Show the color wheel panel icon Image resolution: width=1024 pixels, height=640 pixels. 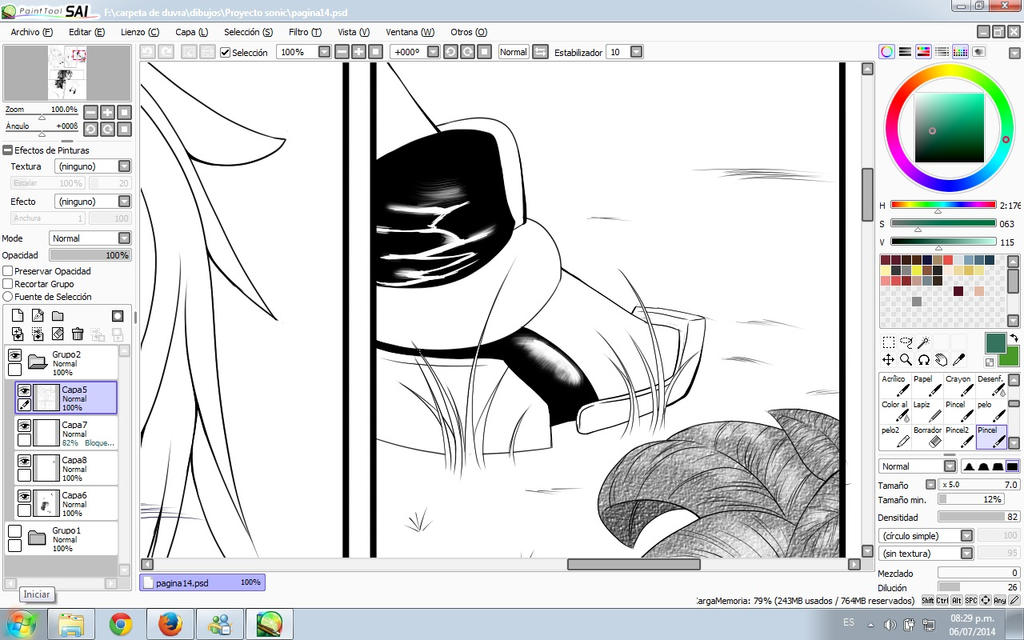point(886,52)
